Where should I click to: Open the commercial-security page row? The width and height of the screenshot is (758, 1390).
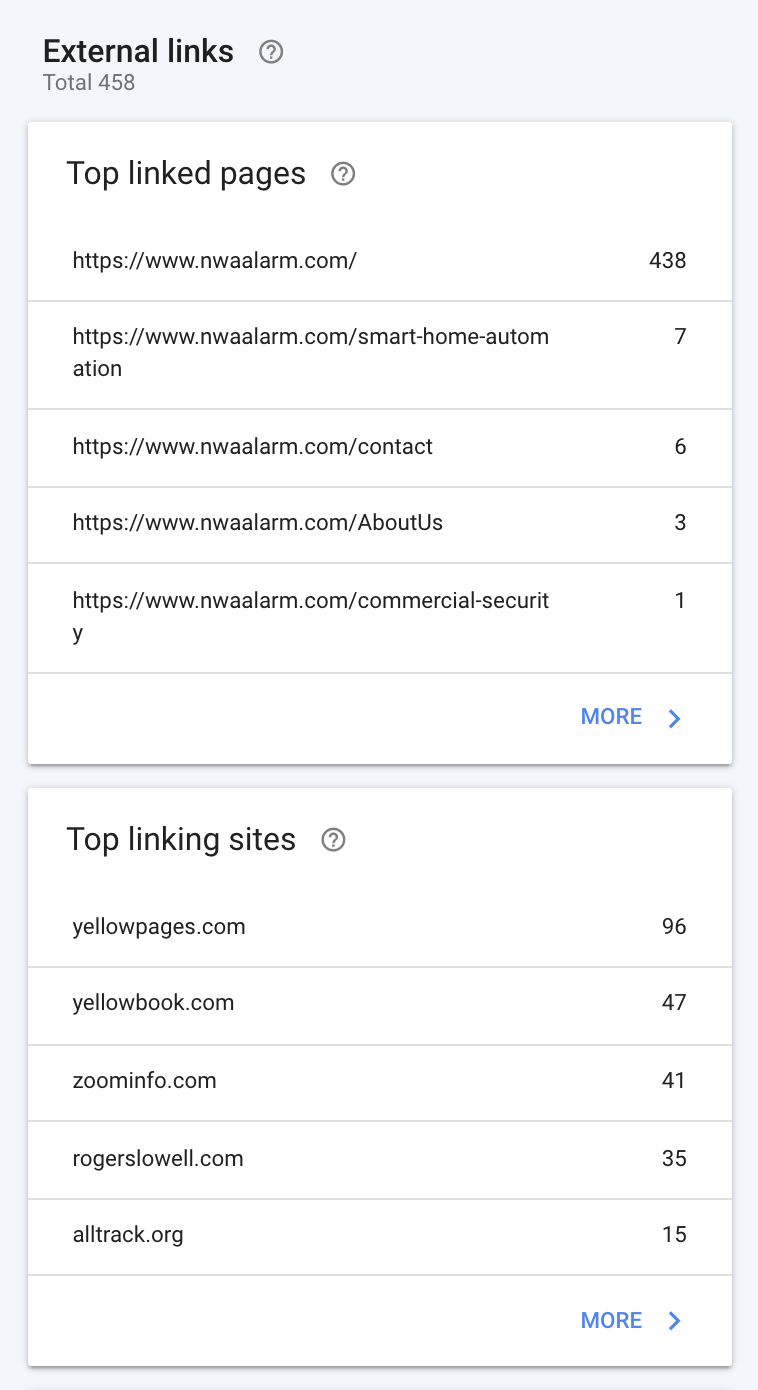click(310, 616)
